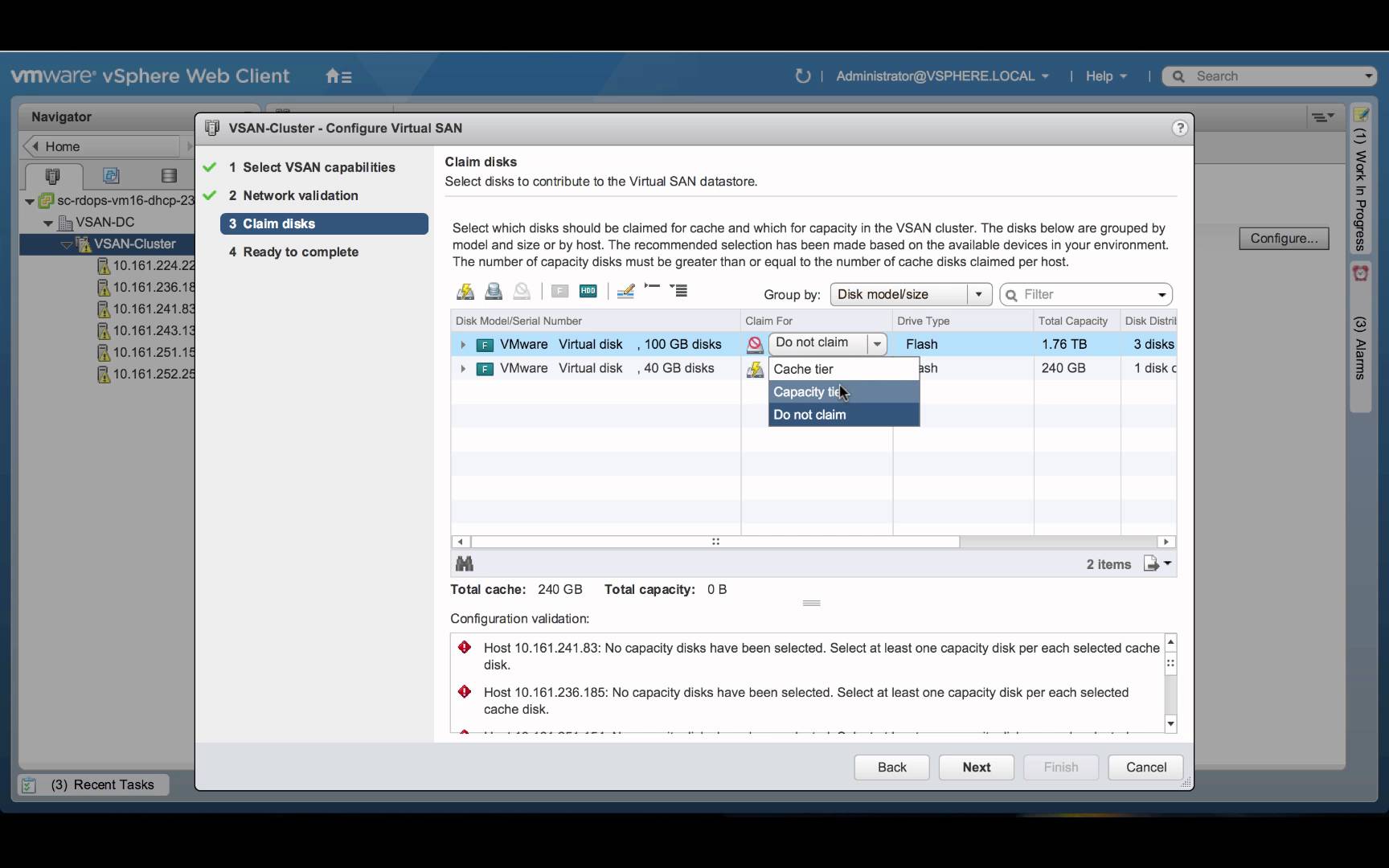Click the do-not-claim status icon on the 100 GB row
This screenshot has height=868, width=1389.
pos(755,345)
